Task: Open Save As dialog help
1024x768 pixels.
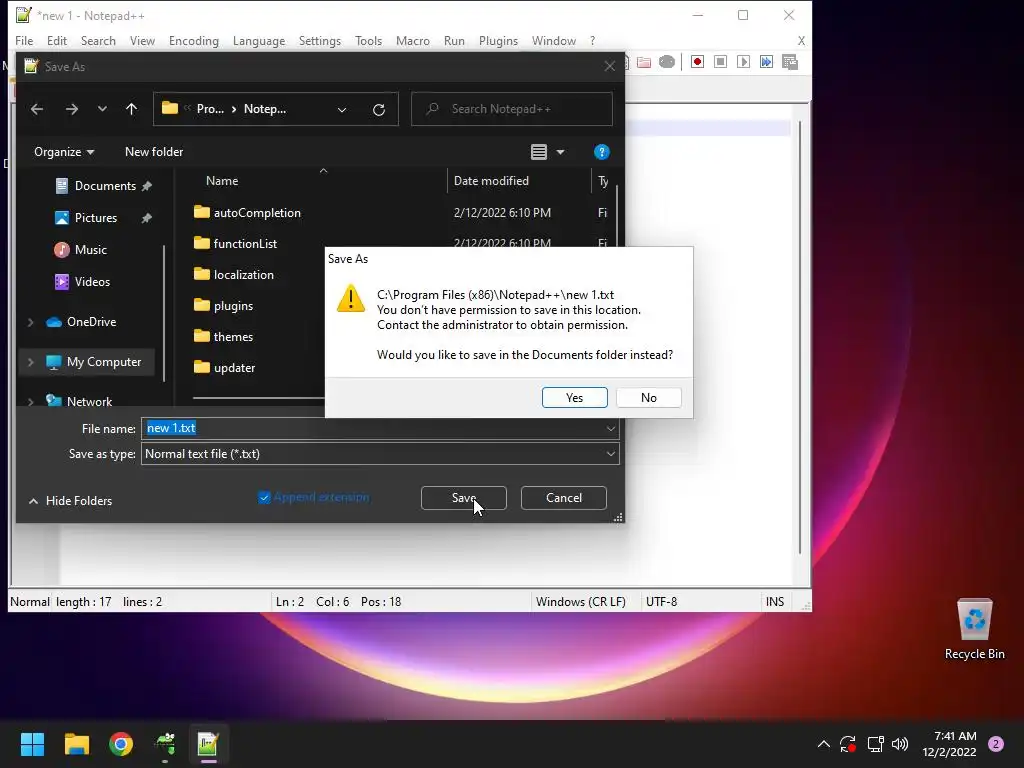Action: click(x=601, y=152)
